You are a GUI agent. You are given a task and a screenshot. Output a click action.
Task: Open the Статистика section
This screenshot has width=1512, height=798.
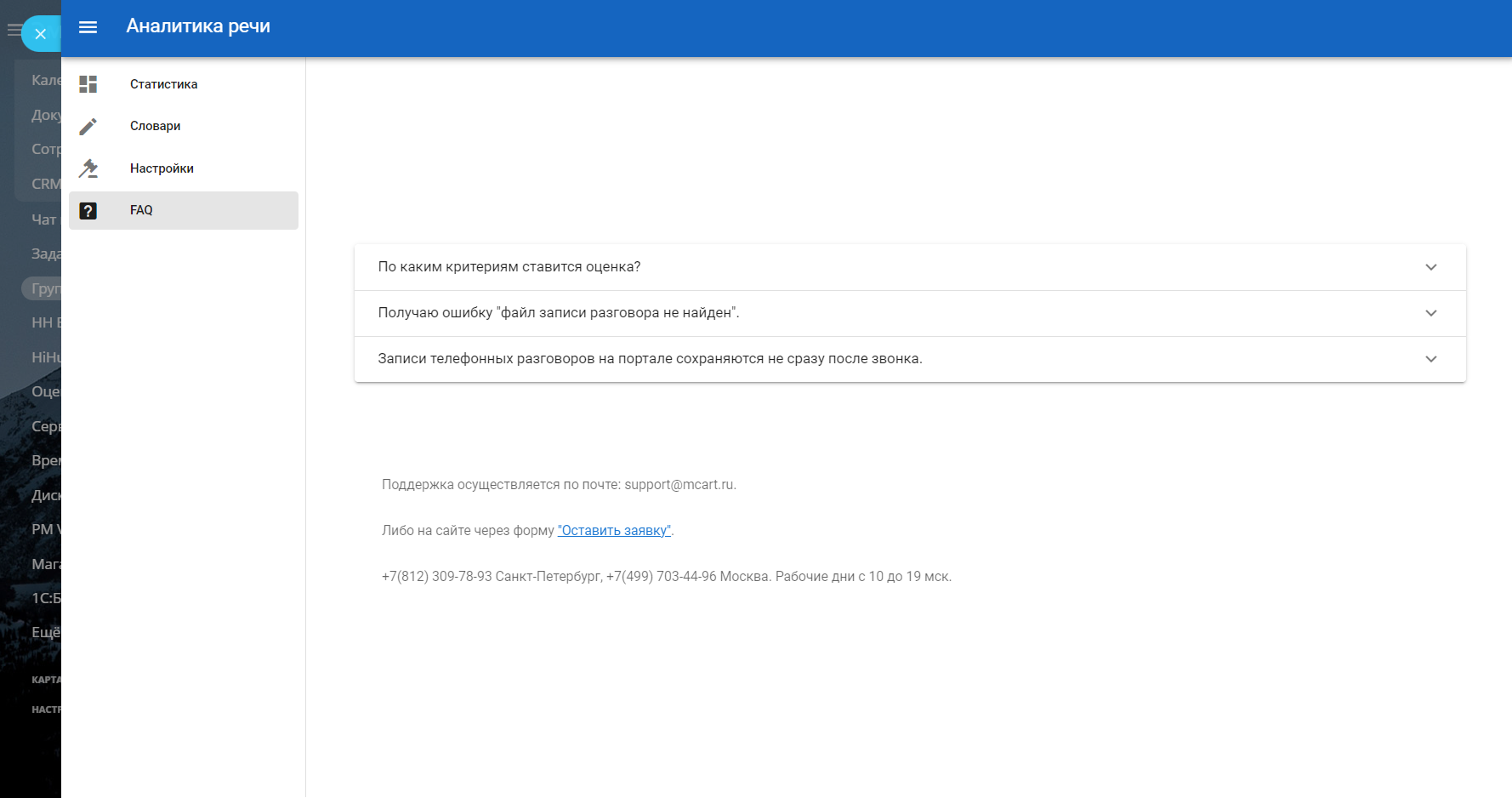click(184, 84)
